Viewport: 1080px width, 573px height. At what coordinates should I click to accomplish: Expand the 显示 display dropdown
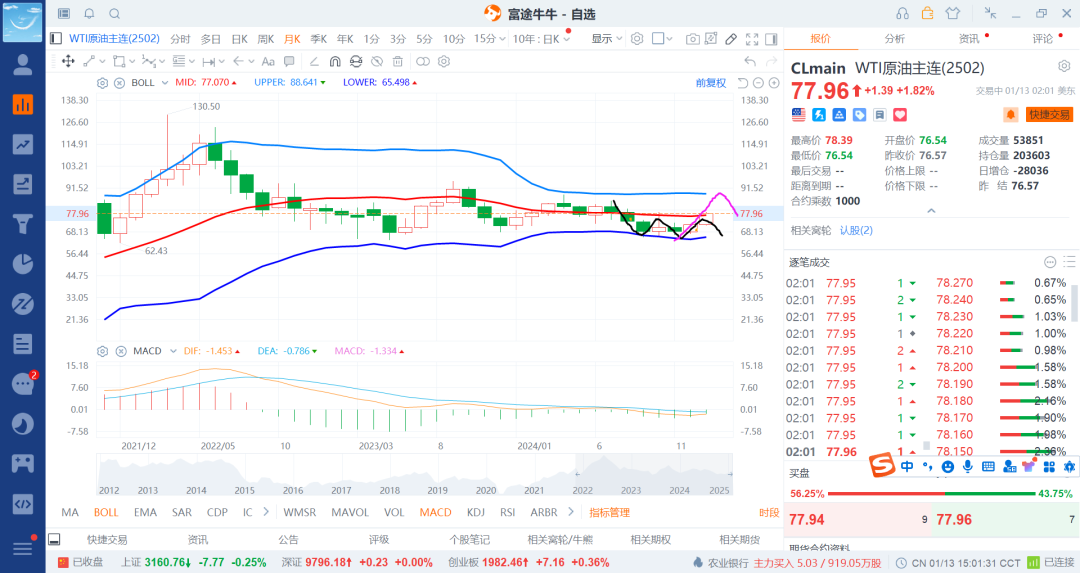click(606, 39)
